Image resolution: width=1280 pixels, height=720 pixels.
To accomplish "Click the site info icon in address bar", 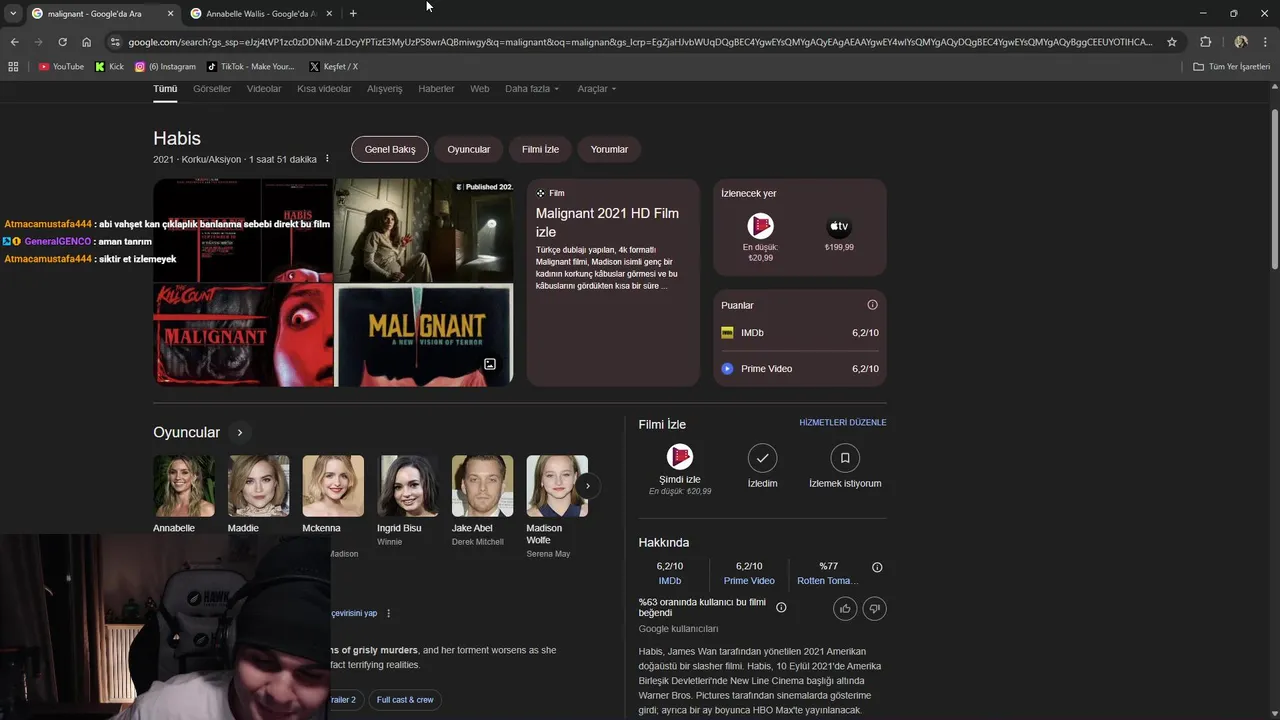I will pos(115,42).
